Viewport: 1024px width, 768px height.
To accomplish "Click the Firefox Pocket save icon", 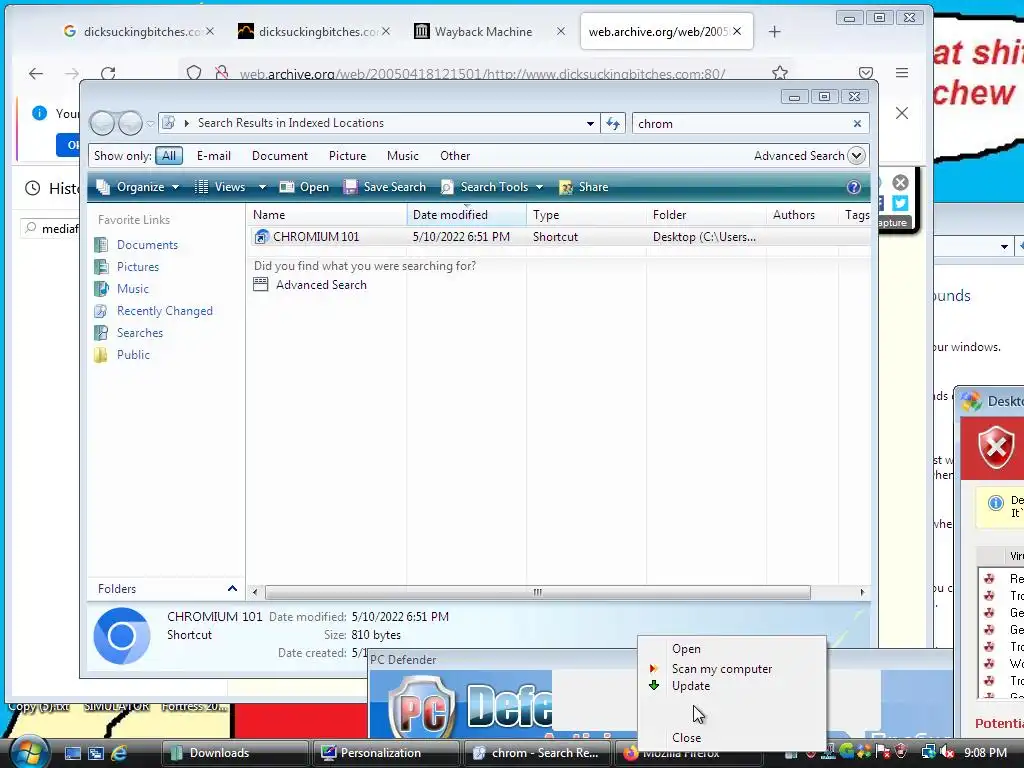I will (x=866, y=72).
